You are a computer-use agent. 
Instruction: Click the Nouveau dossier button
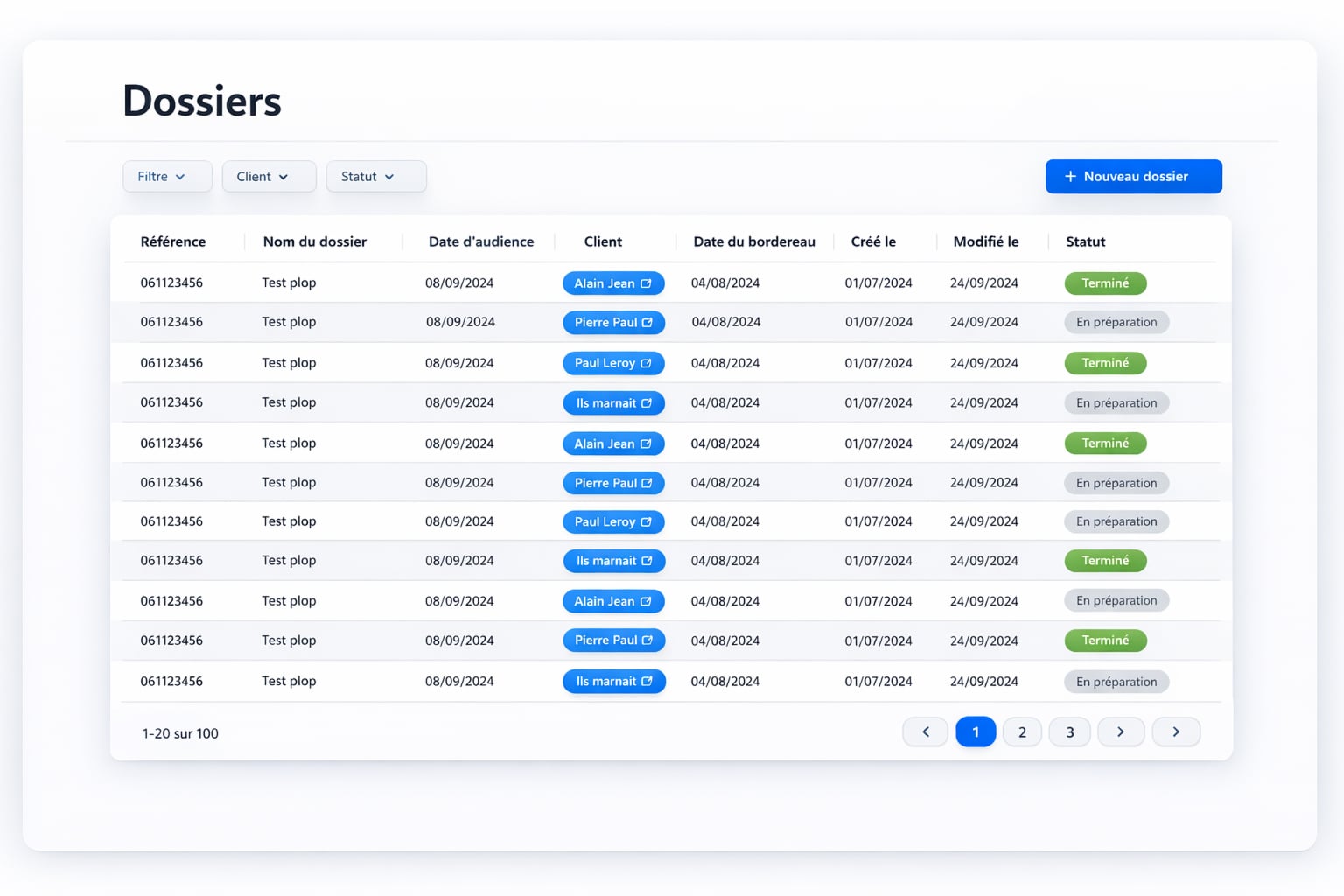point(1134,176)
